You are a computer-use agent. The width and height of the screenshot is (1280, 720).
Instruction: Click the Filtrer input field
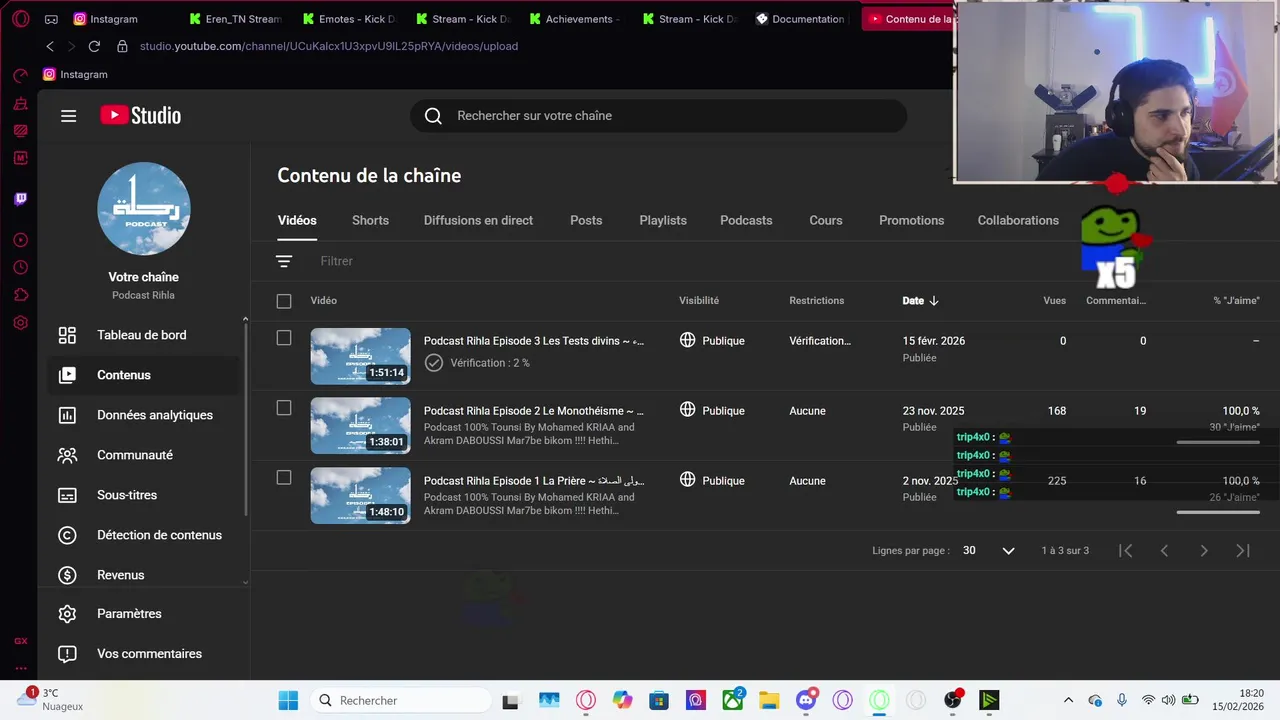click(x=336, y=261)
